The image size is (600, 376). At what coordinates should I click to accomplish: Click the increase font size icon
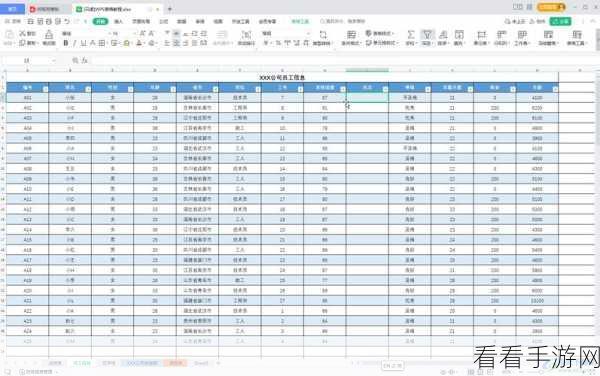142,34
